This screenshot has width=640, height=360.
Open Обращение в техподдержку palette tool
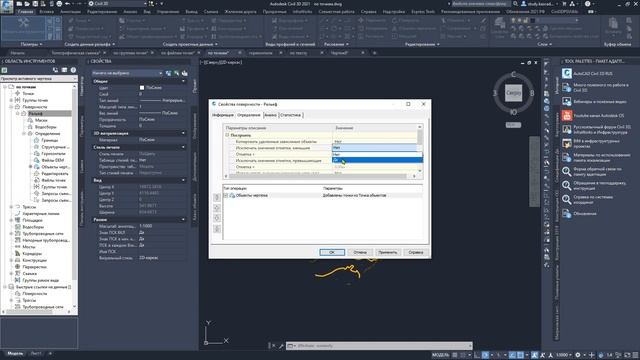594,186
